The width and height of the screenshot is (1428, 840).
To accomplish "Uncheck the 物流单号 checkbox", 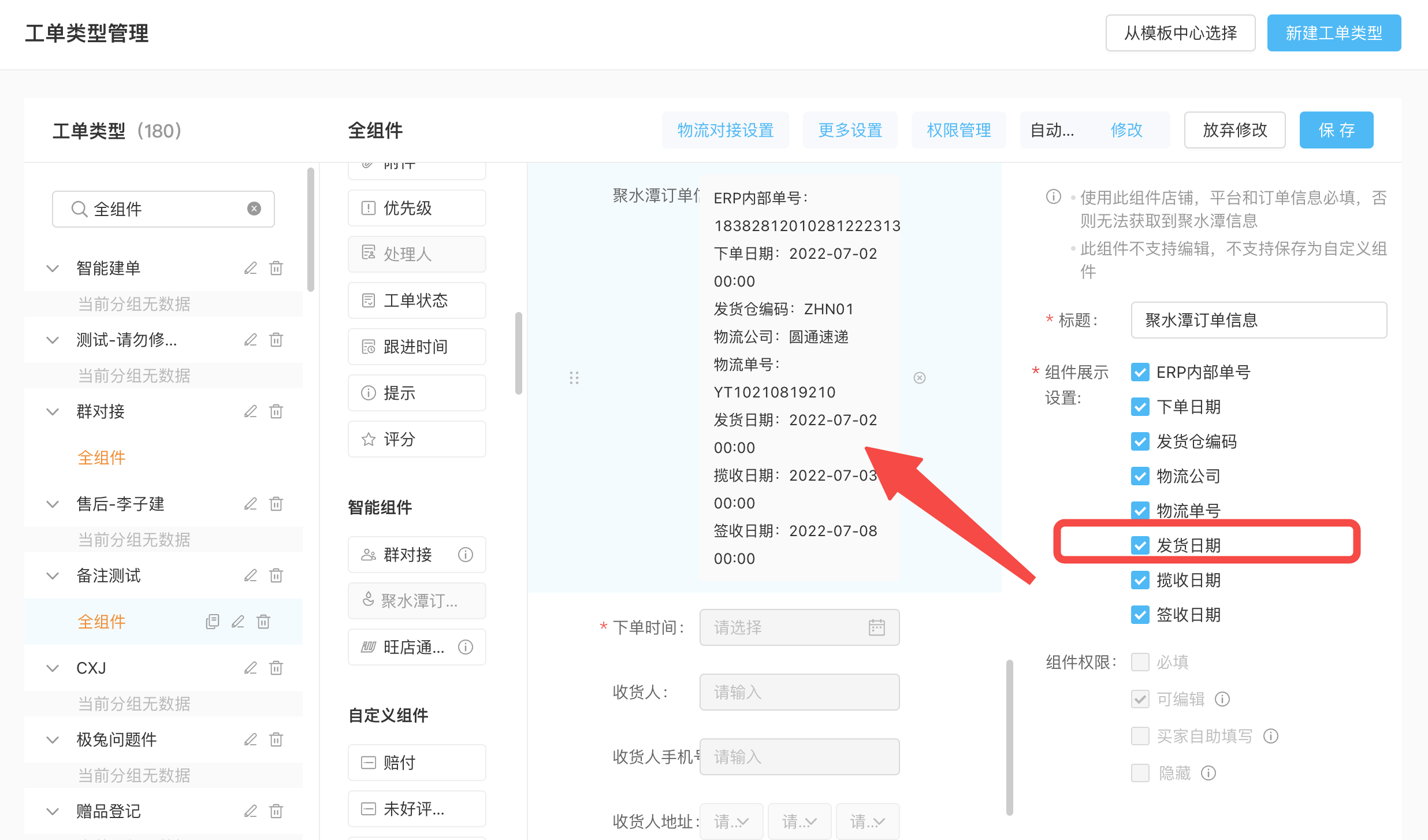I will [x=1140, y=511].
